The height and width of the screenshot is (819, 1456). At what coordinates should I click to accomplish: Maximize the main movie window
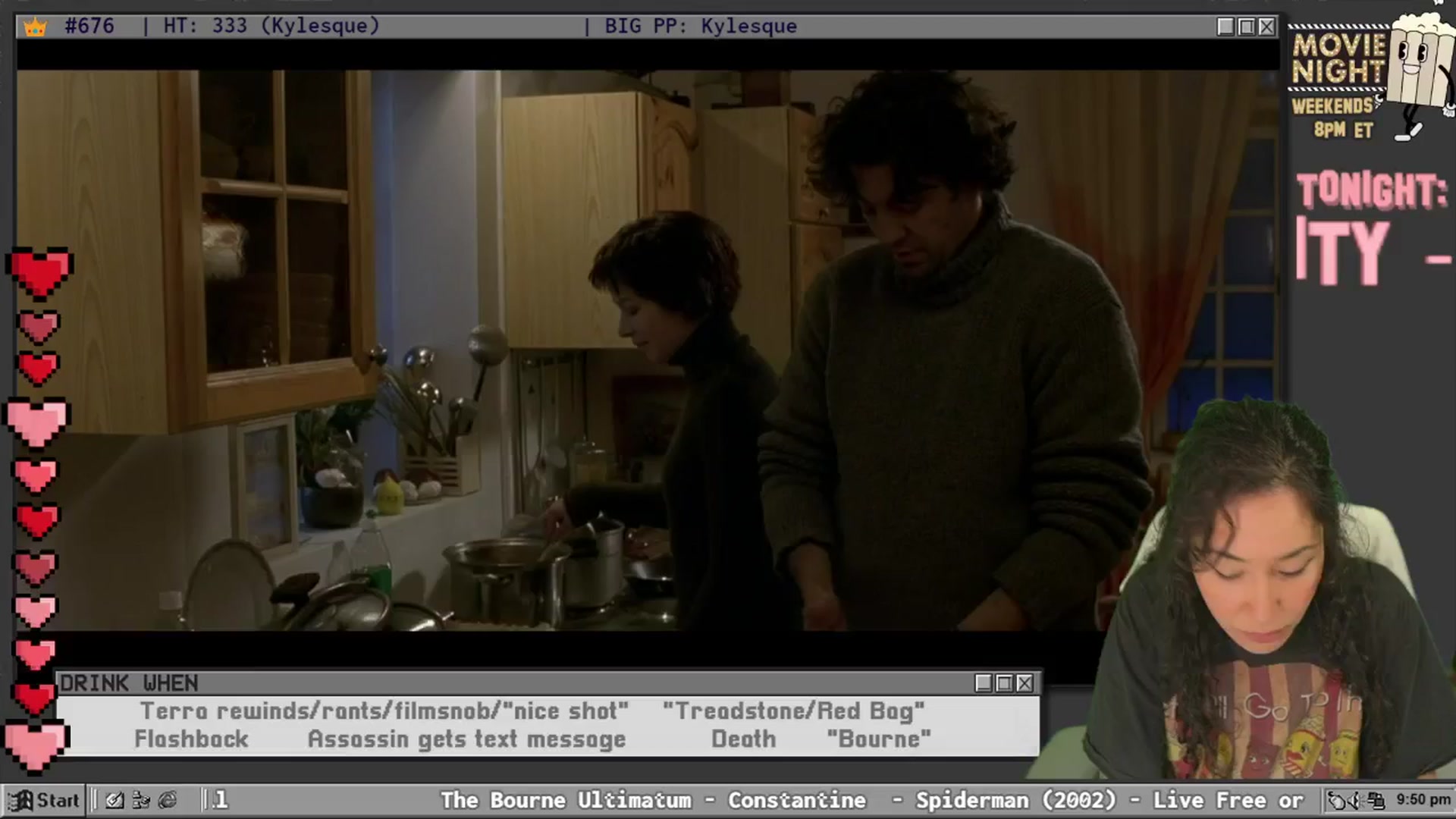click(x=1246, y=27)
